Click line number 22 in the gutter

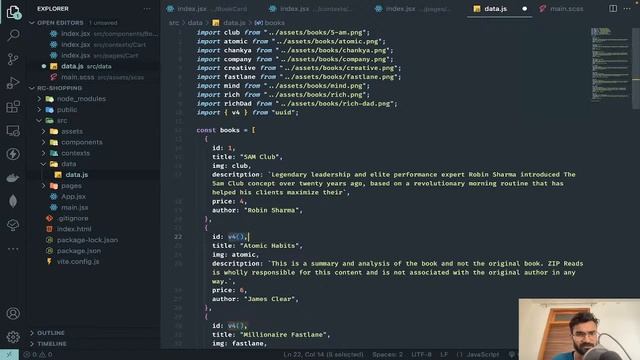click(178, 237)
